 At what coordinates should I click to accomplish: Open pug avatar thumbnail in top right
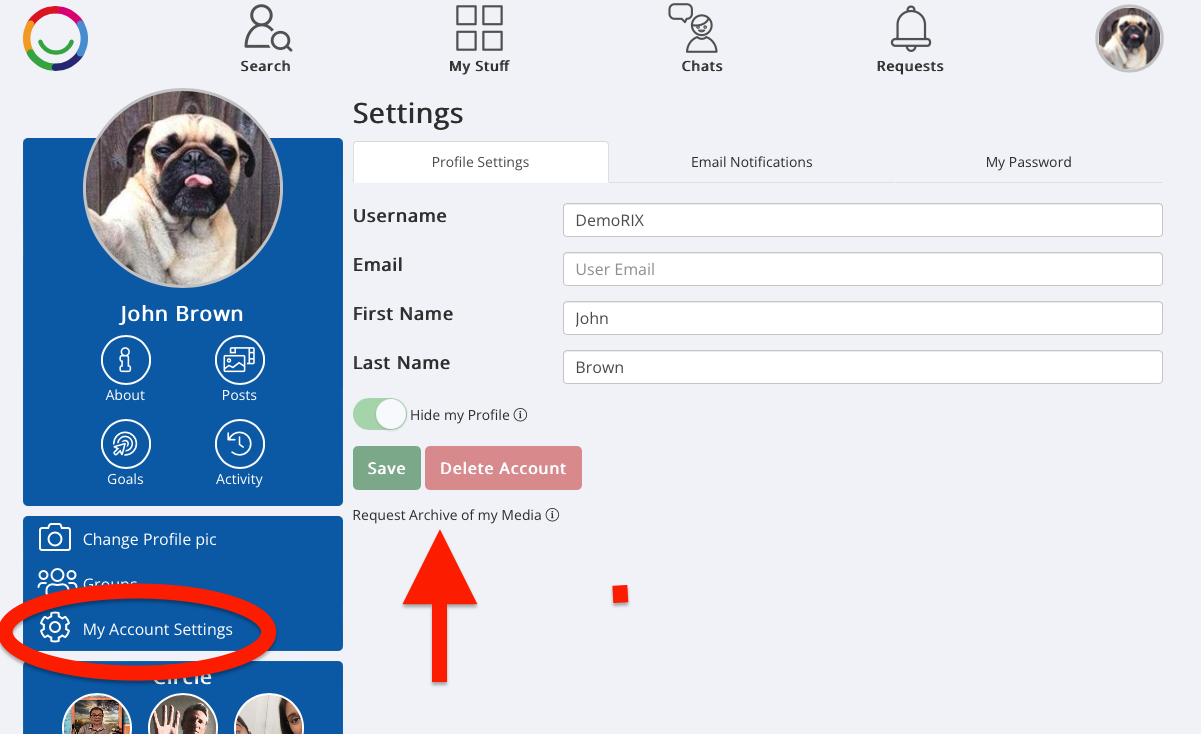tap(1130, 39)
